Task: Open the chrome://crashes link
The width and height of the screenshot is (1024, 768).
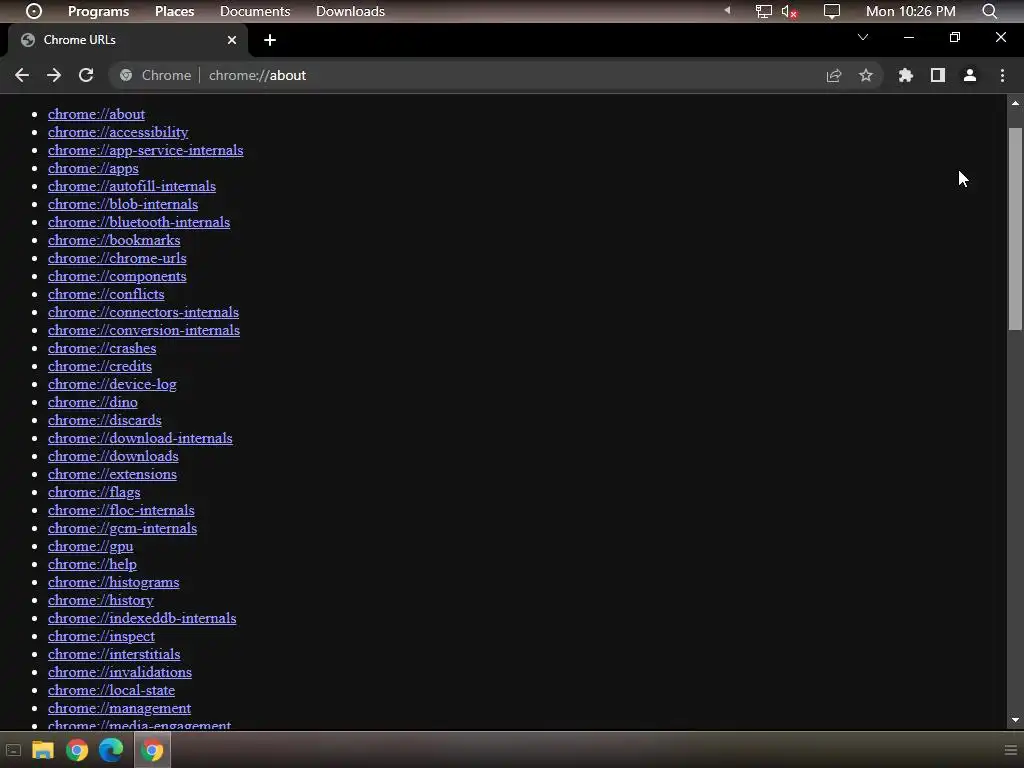Action: (x=102, y=348)
